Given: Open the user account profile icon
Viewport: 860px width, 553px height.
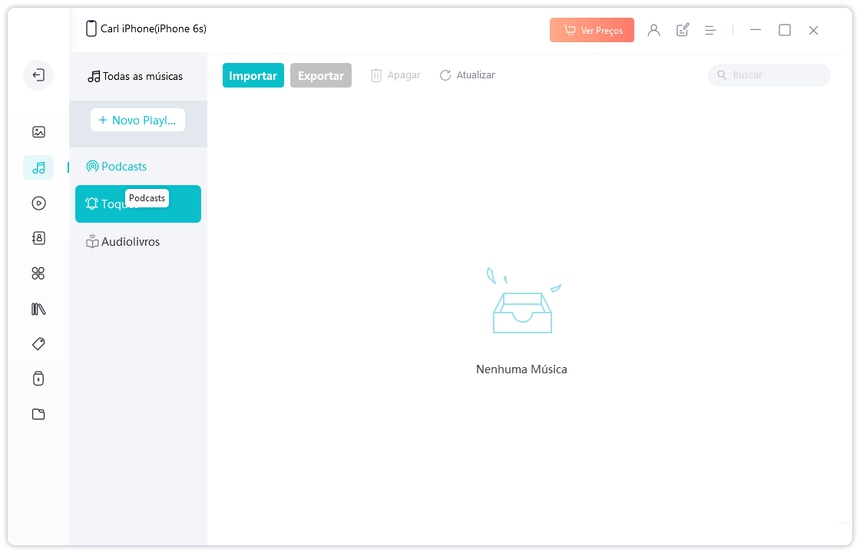Looking at the screenshot, I should [x=654, y=30].
